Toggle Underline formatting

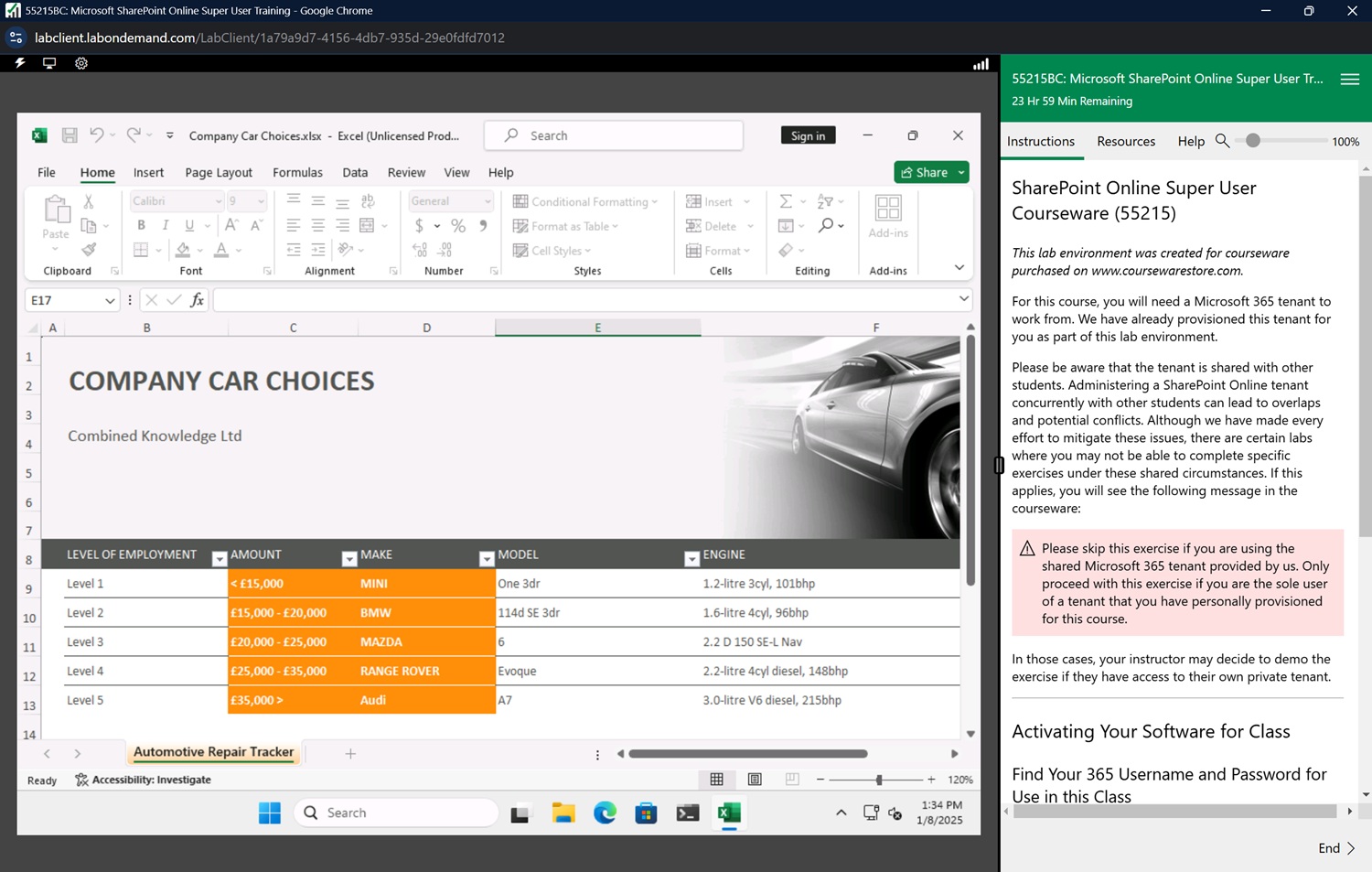point(189,225)
